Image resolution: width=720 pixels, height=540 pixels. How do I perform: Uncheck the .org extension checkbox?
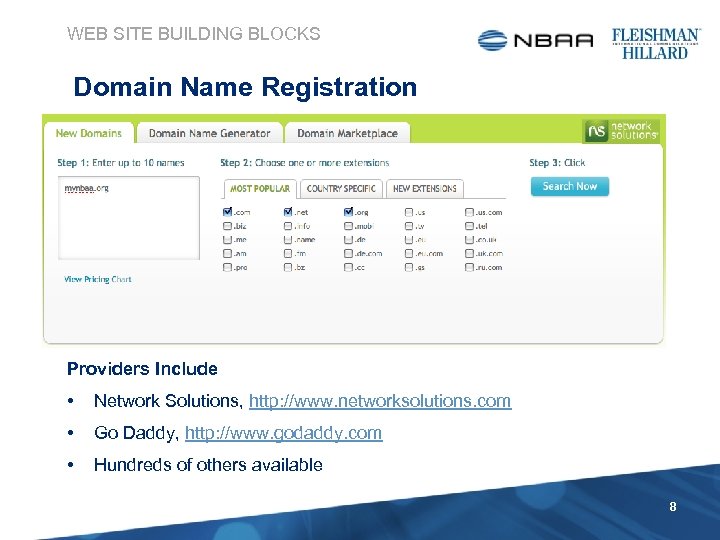coord(349,212)
